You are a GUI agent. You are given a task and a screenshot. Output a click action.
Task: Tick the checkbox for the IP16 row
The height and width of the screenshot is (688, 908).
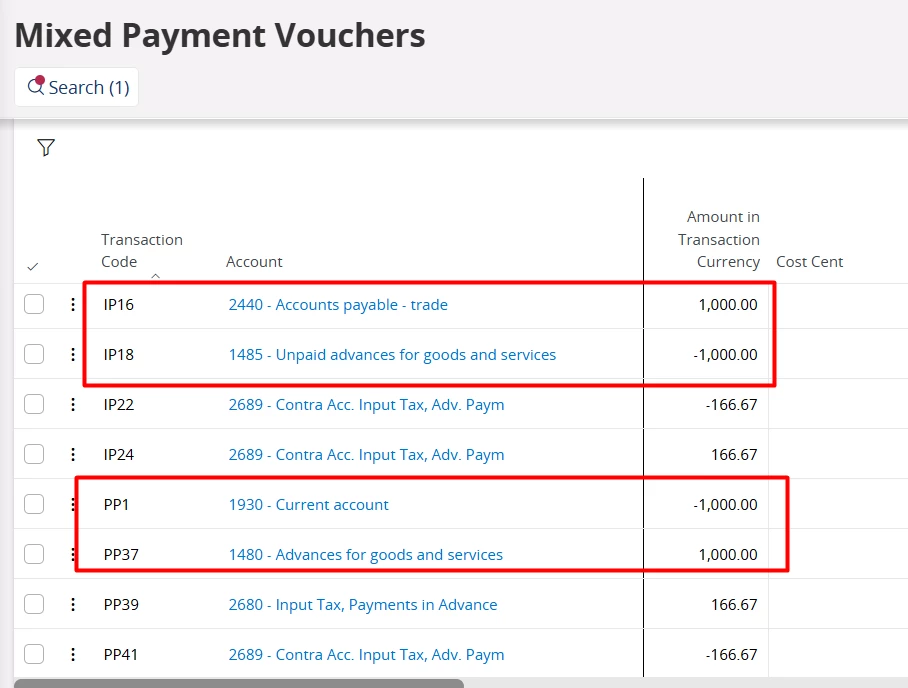coord(34,304)
